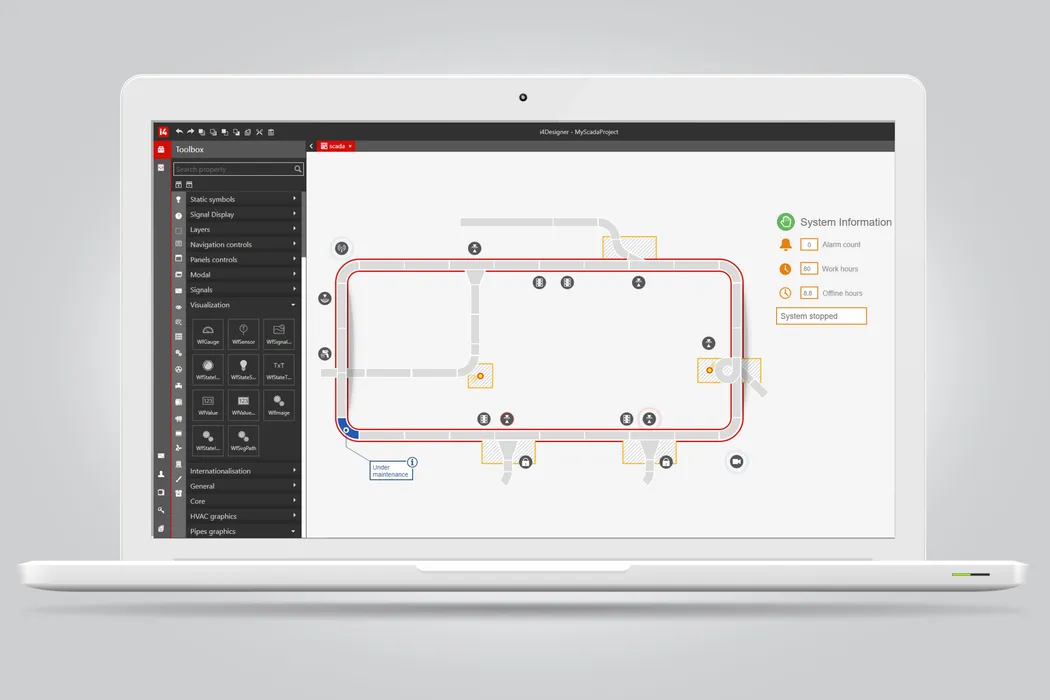Click the Visualization eye category icon
The width and height of the screenshot is (1050, 700).
tap(178, 307)
